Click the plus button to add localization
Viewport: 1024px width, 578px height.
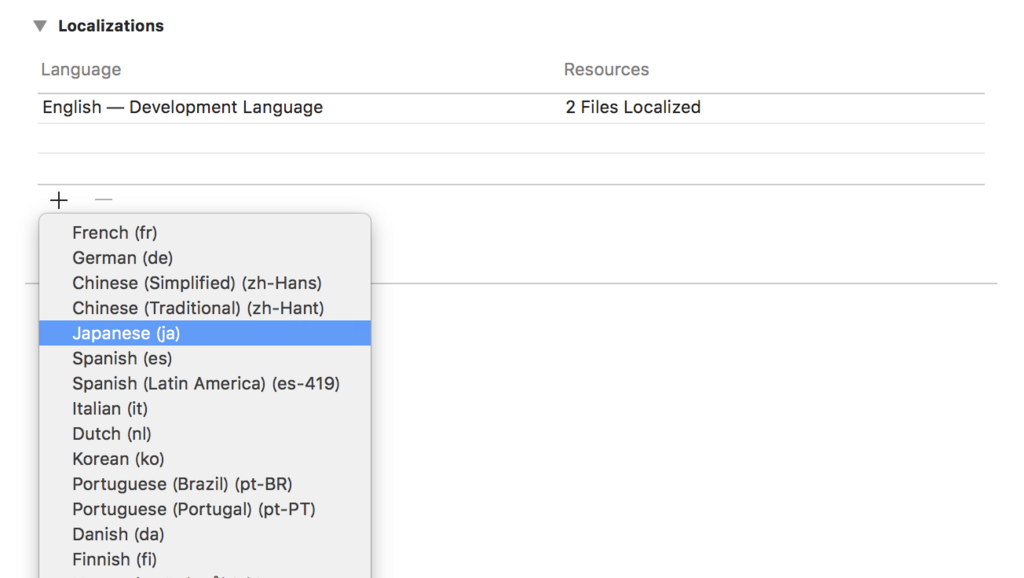tap(59, 200)
